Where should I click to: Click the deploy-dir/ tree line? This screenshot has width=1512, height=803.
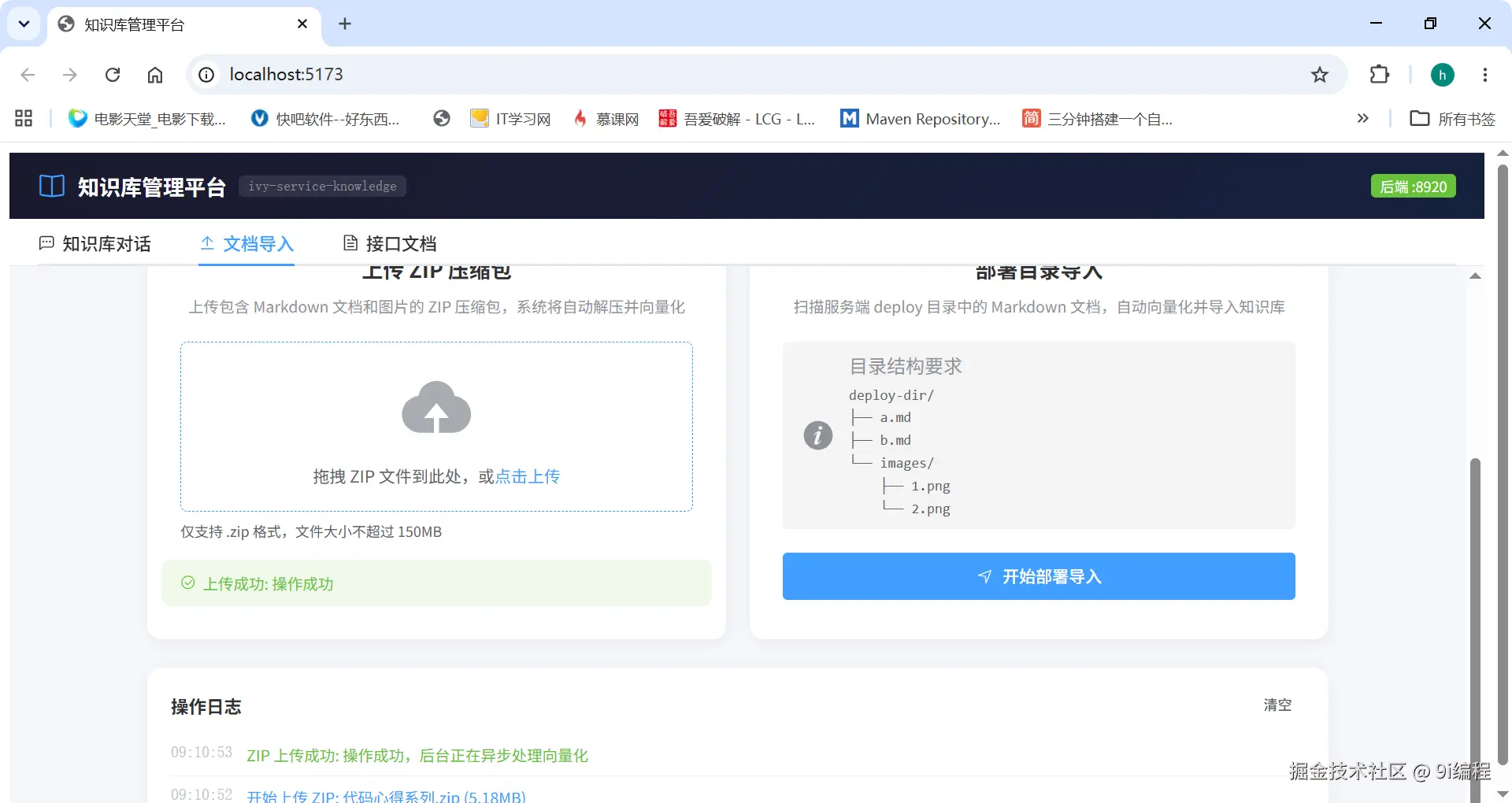891,395
